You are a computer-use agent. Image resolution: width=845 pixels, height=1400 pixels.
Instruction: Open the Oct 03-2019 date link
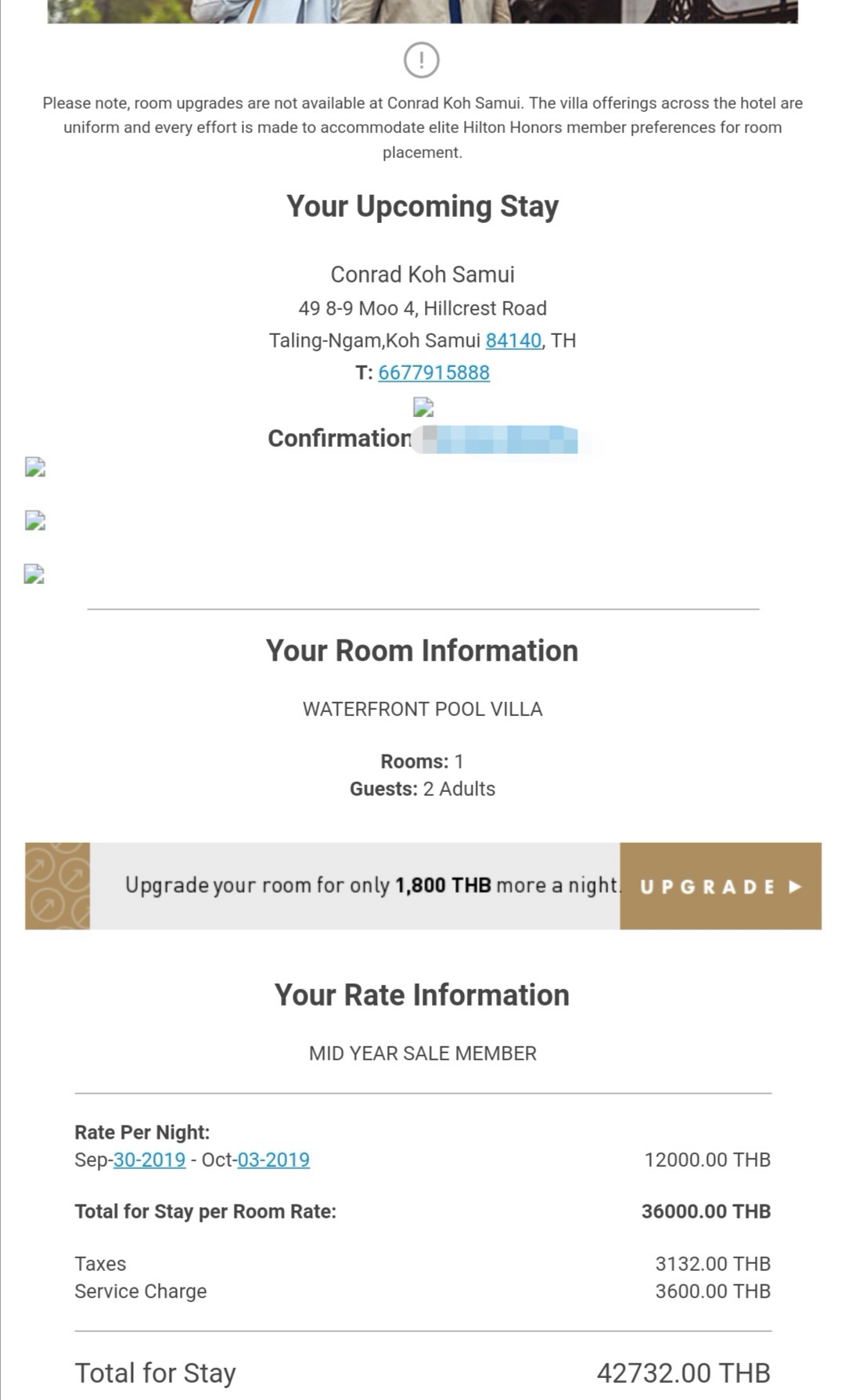pyautogui.click(x=274, y=1160)
